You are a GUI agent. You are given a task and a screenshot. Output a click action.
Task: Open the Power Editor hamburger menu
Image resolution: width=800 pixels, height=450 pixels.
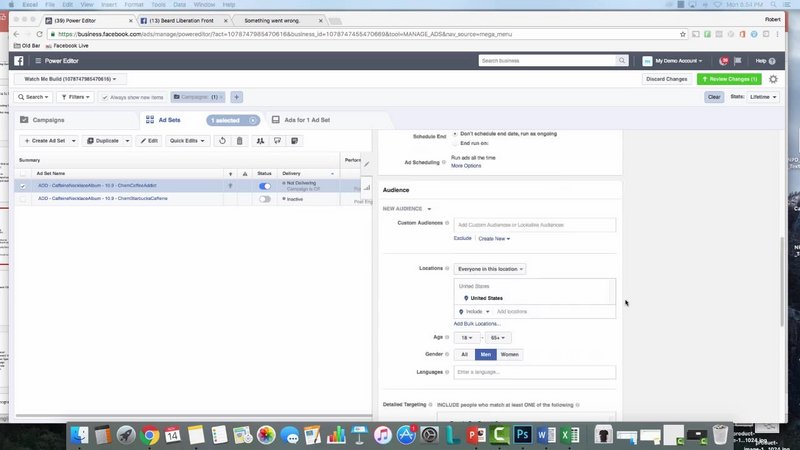pos(38,61)
